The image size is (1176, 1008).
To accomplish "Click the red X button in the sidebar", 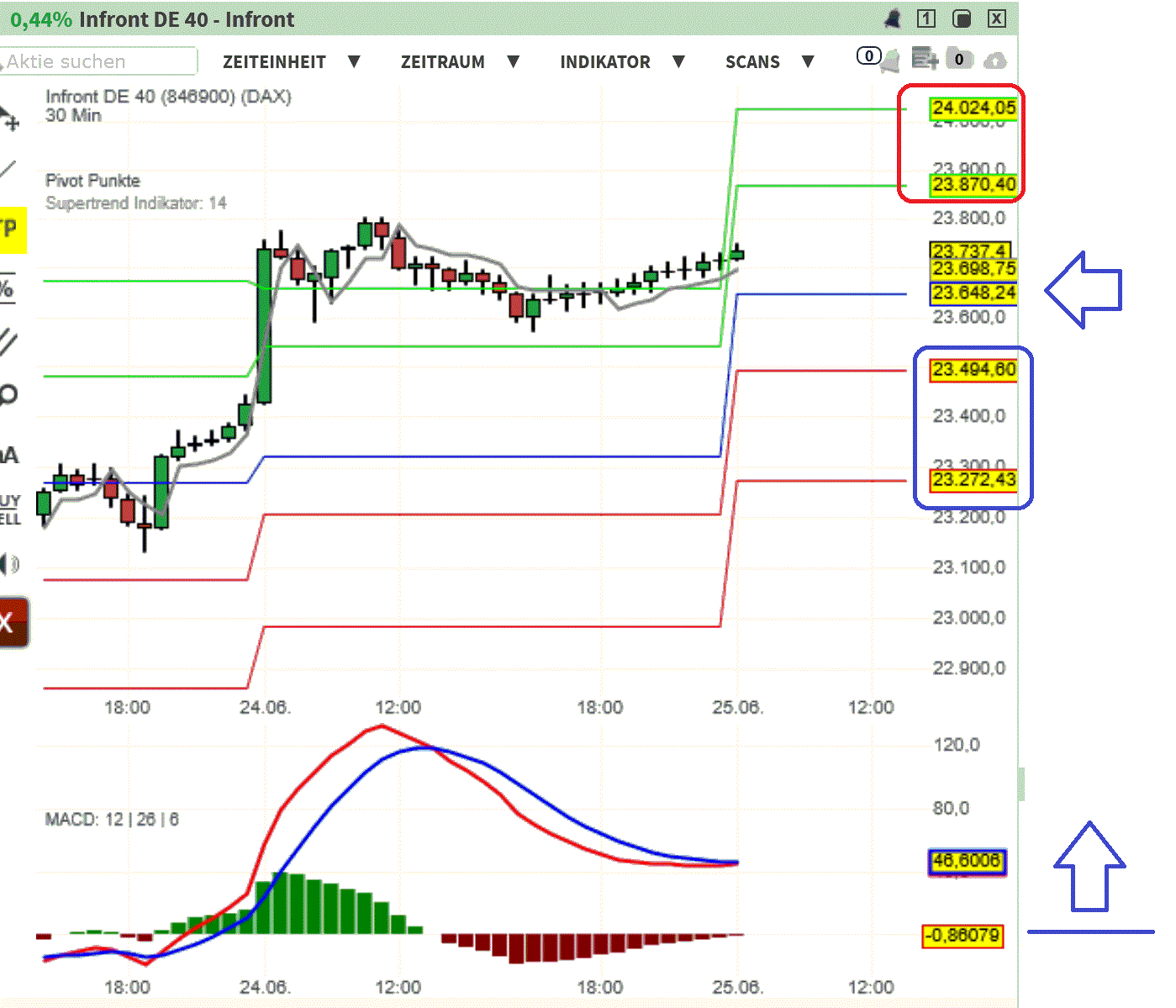I will click(10, 622).
